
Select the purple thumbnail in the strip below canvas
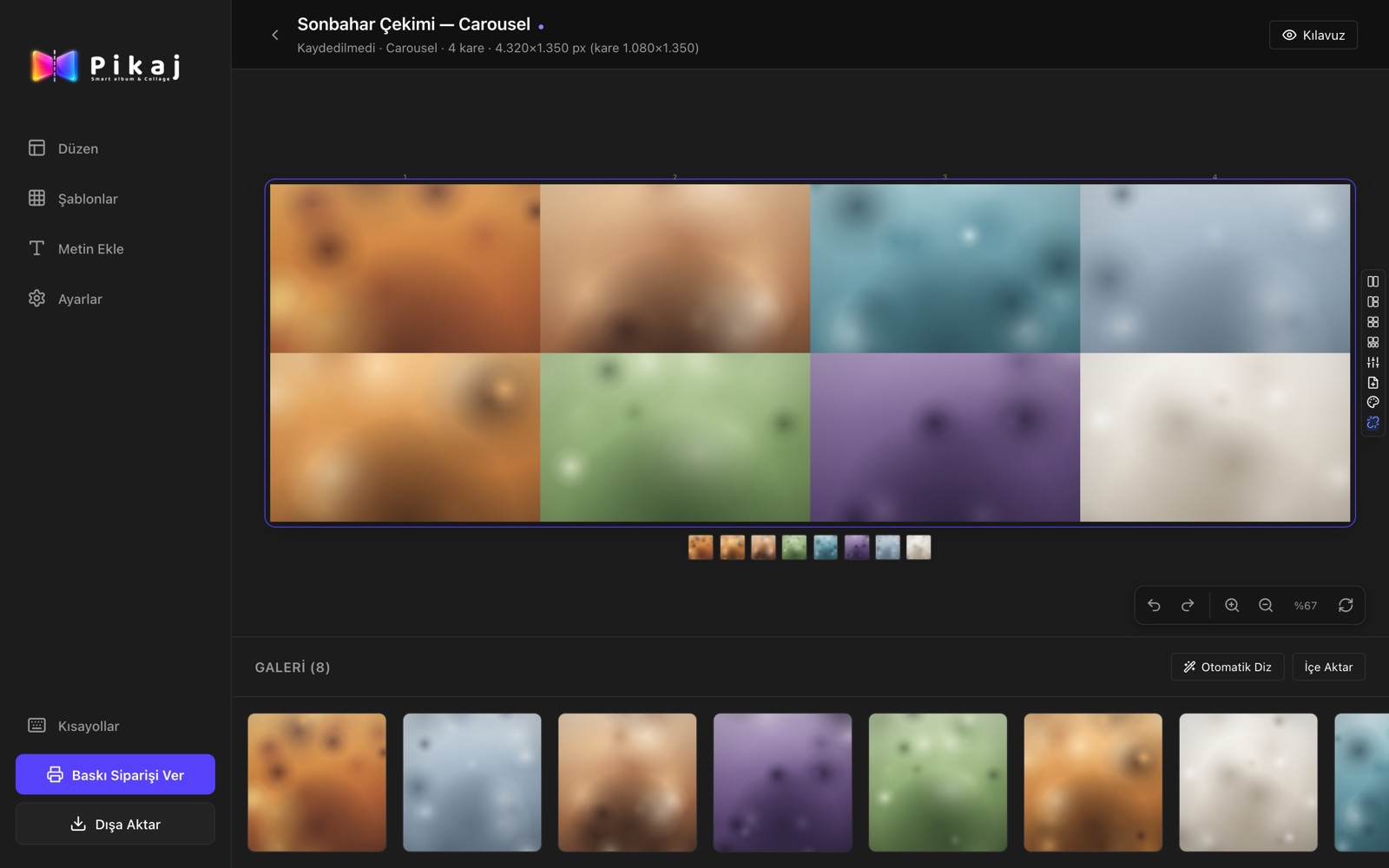point(857,547)
